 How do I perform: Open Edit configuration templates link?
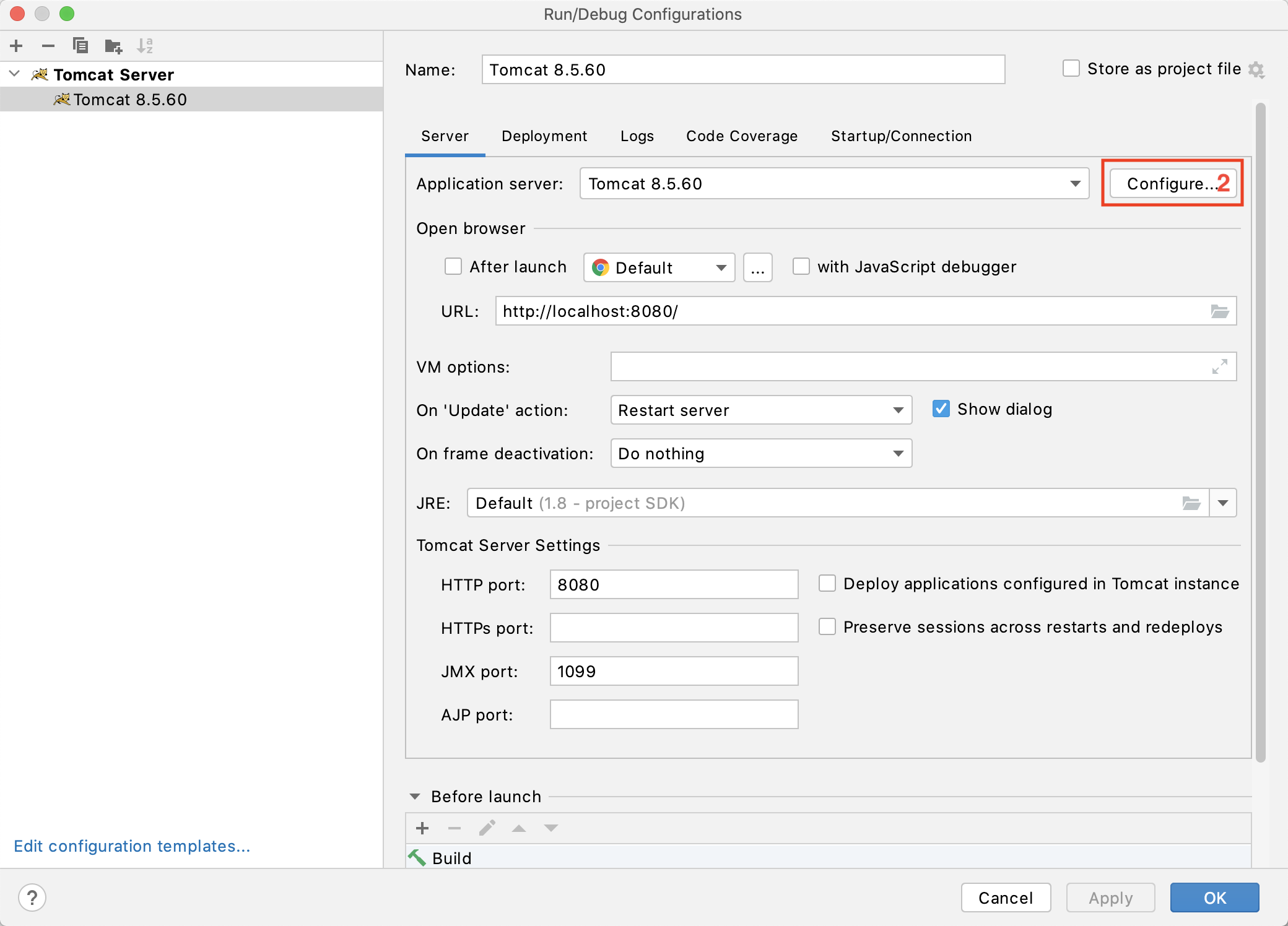pos(132,846)
